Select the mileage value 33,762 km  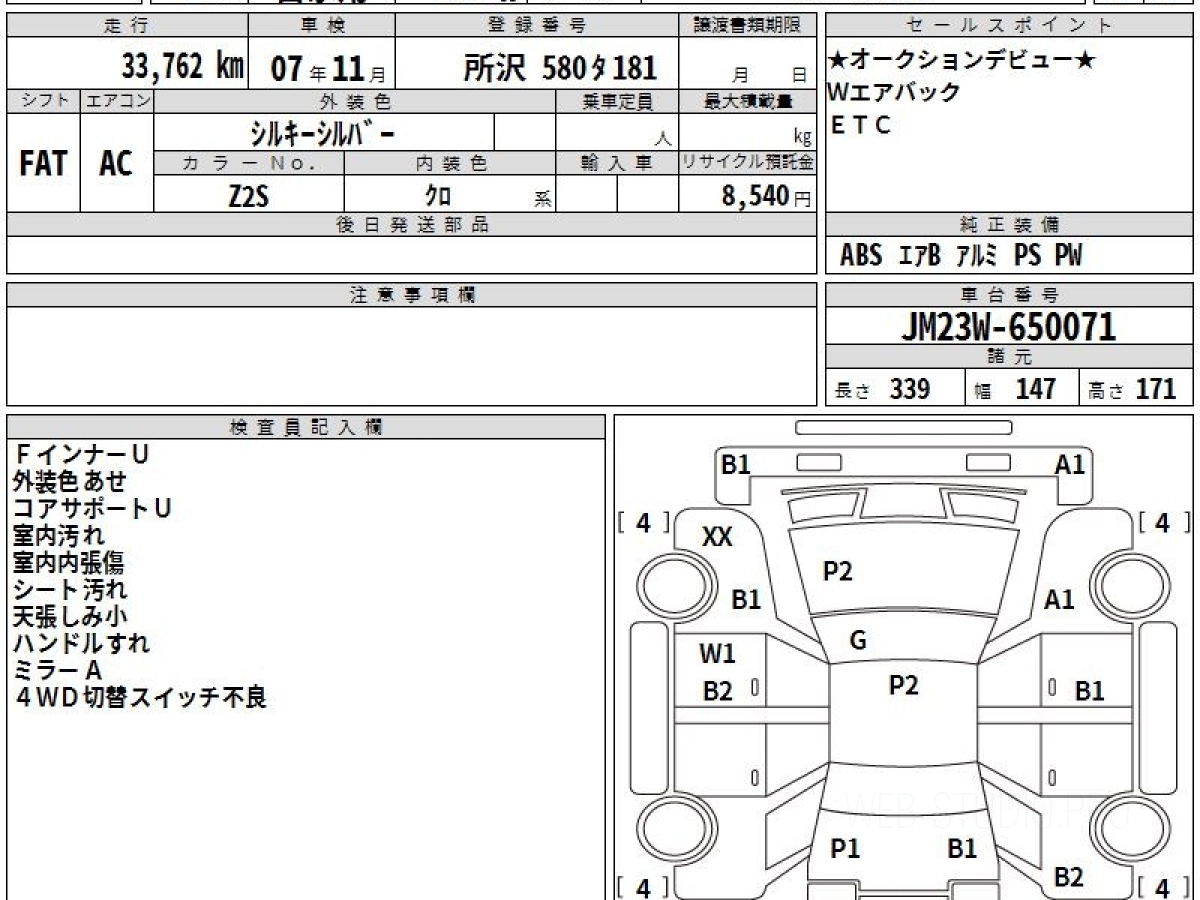tap(183, 67)
